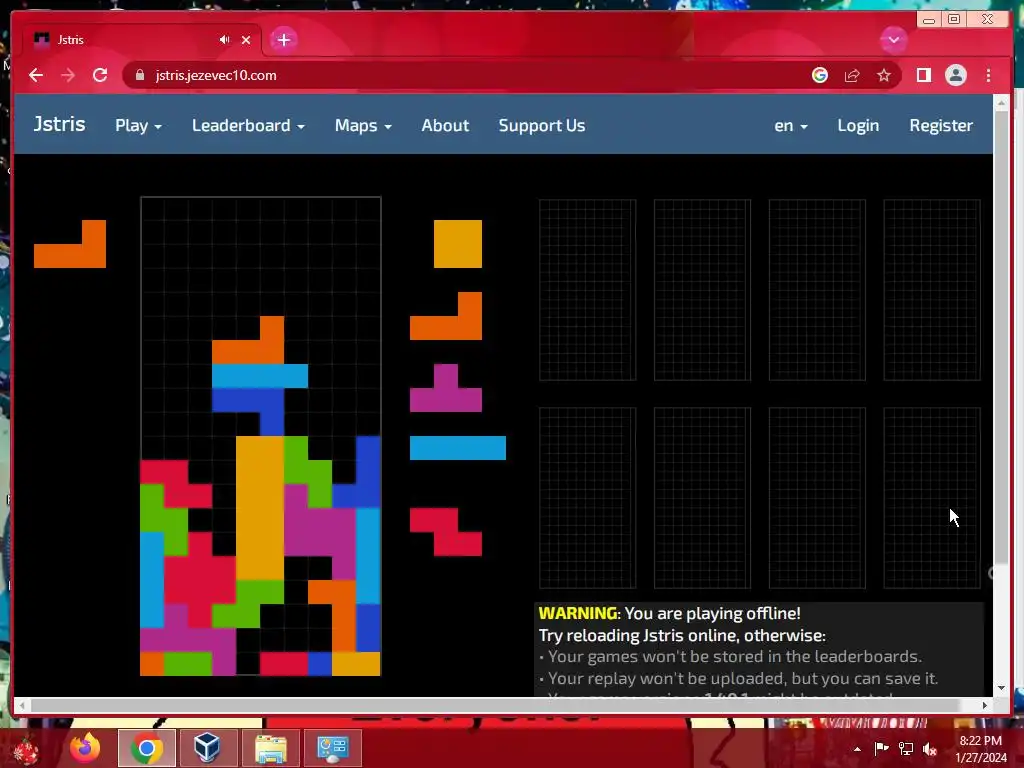Image resolution: width=1024 pixels, height=768 pixels.
Task: Show hidden tray icons arrow
Action: click(857, 749)
